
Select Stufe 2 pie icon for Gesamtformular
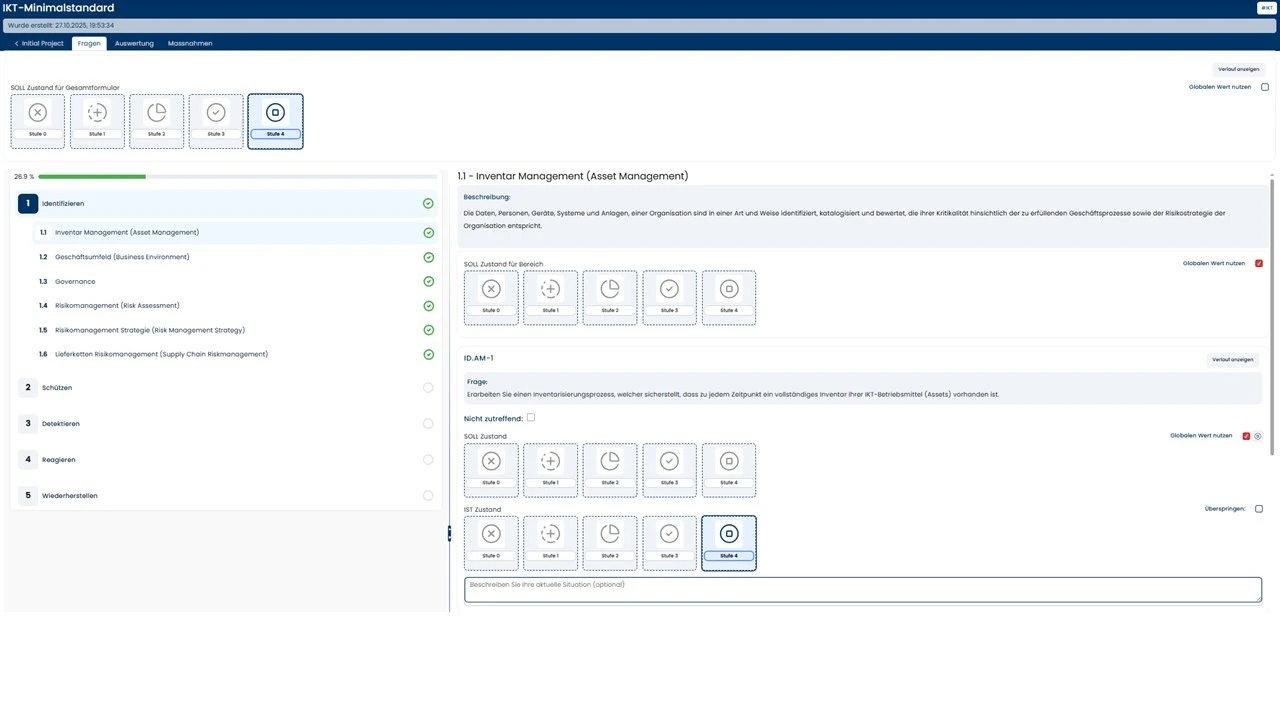[157, 113]
